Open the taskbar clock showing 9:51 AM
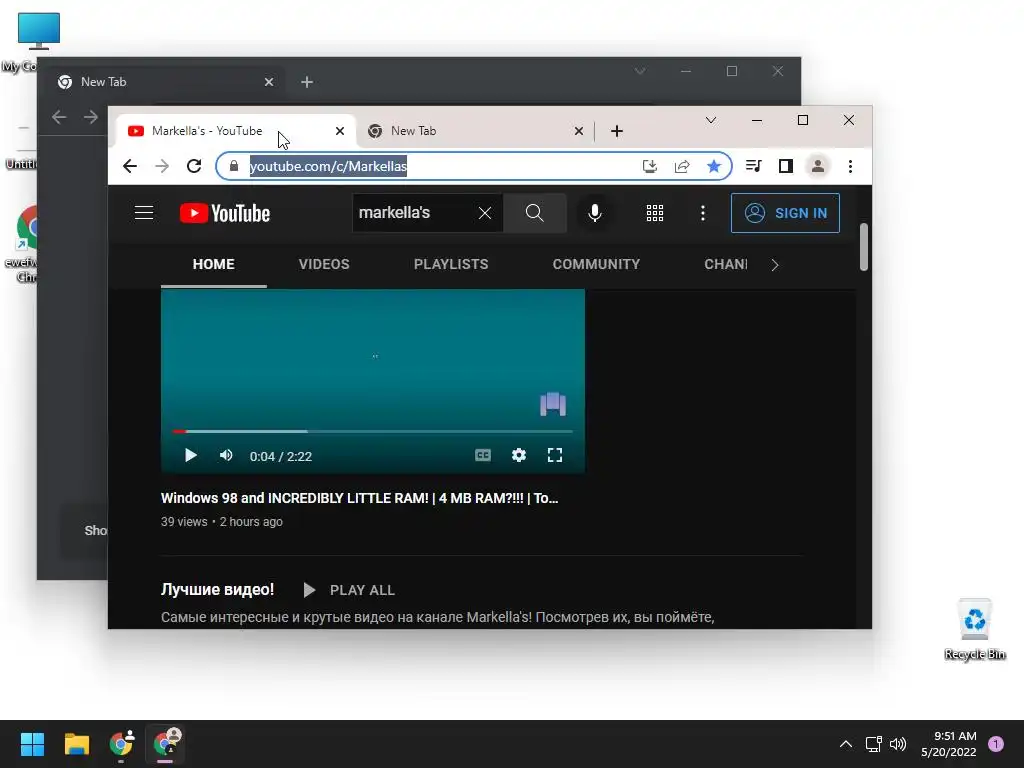 pyautogui.click(x=949, y=744)
